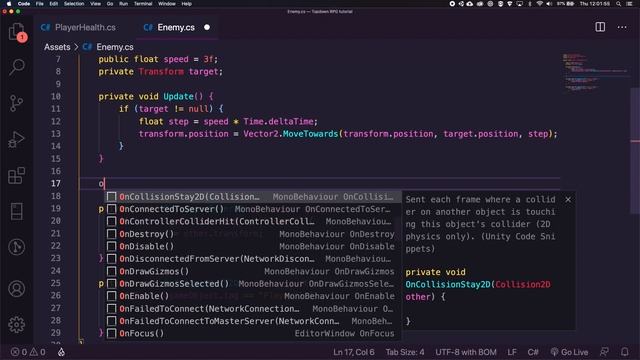This screenshot has width=640, height=360.
Task: Select OnDrawGizmosSelected() suggestion
Action: tap(253, 284)
